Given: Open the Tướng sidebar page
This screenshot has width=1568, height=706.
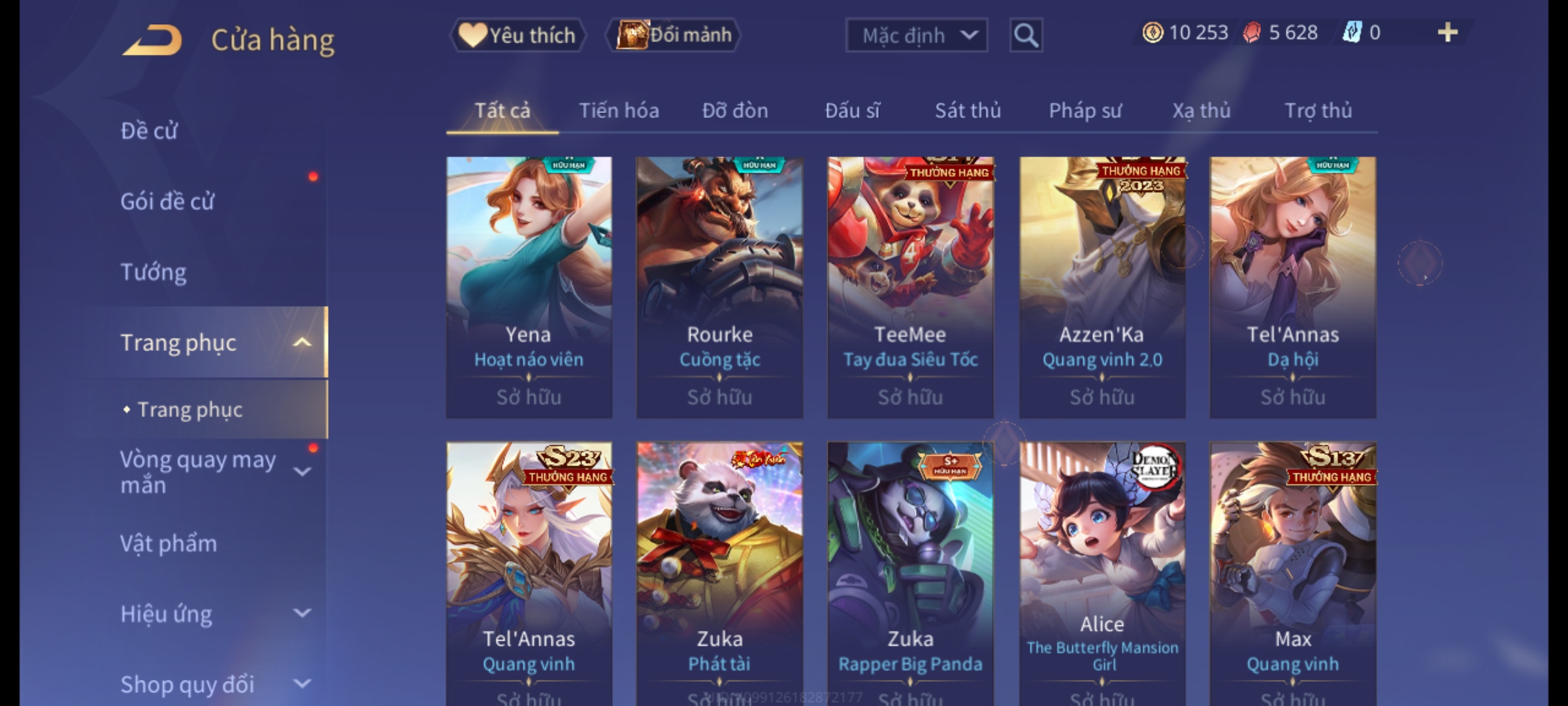Looking at the screenshot, I should (154, 272).
